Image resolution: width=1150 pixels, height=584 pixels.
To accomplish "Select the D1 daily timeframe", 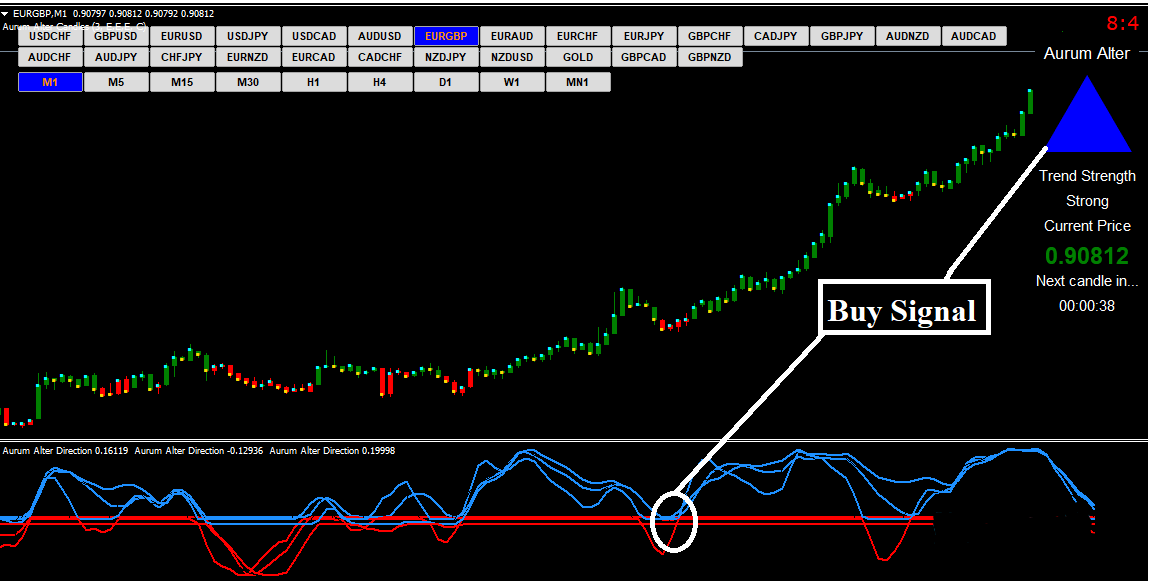I will [446, 82].
